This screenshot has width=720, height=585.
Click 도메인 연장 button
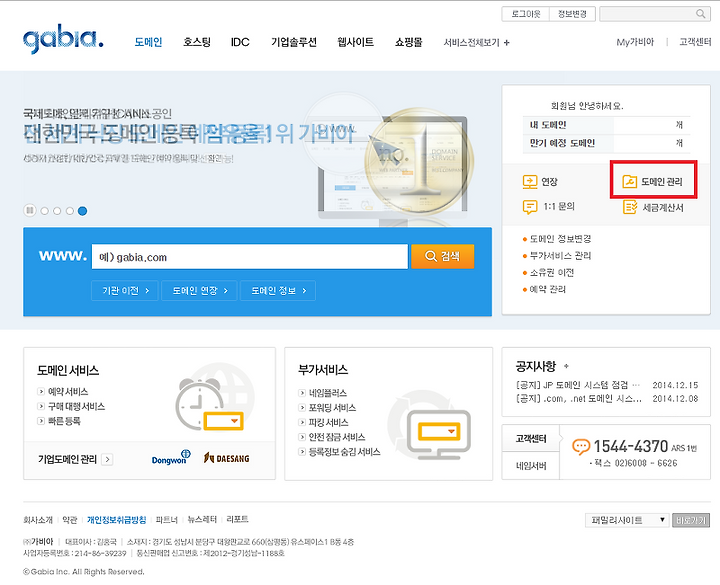pyautogui.click(x=199, y=291)
